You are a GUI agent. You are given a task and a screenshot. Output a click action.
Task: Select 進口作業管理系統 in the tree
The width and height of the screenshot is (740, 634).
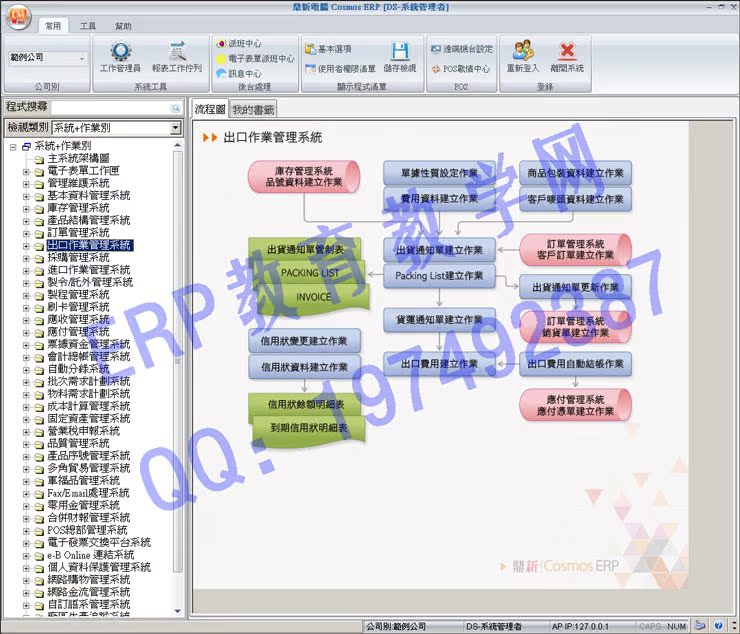tap(89, 270)
